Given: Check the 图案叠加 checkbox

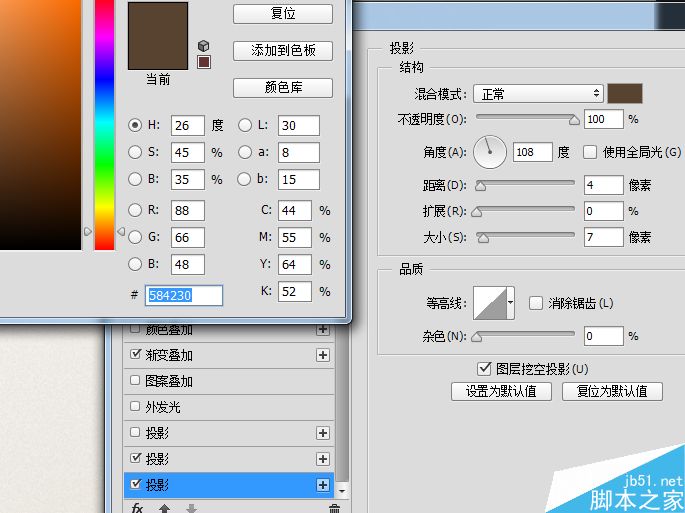Looking at the screenshot, I should (135, 380).
